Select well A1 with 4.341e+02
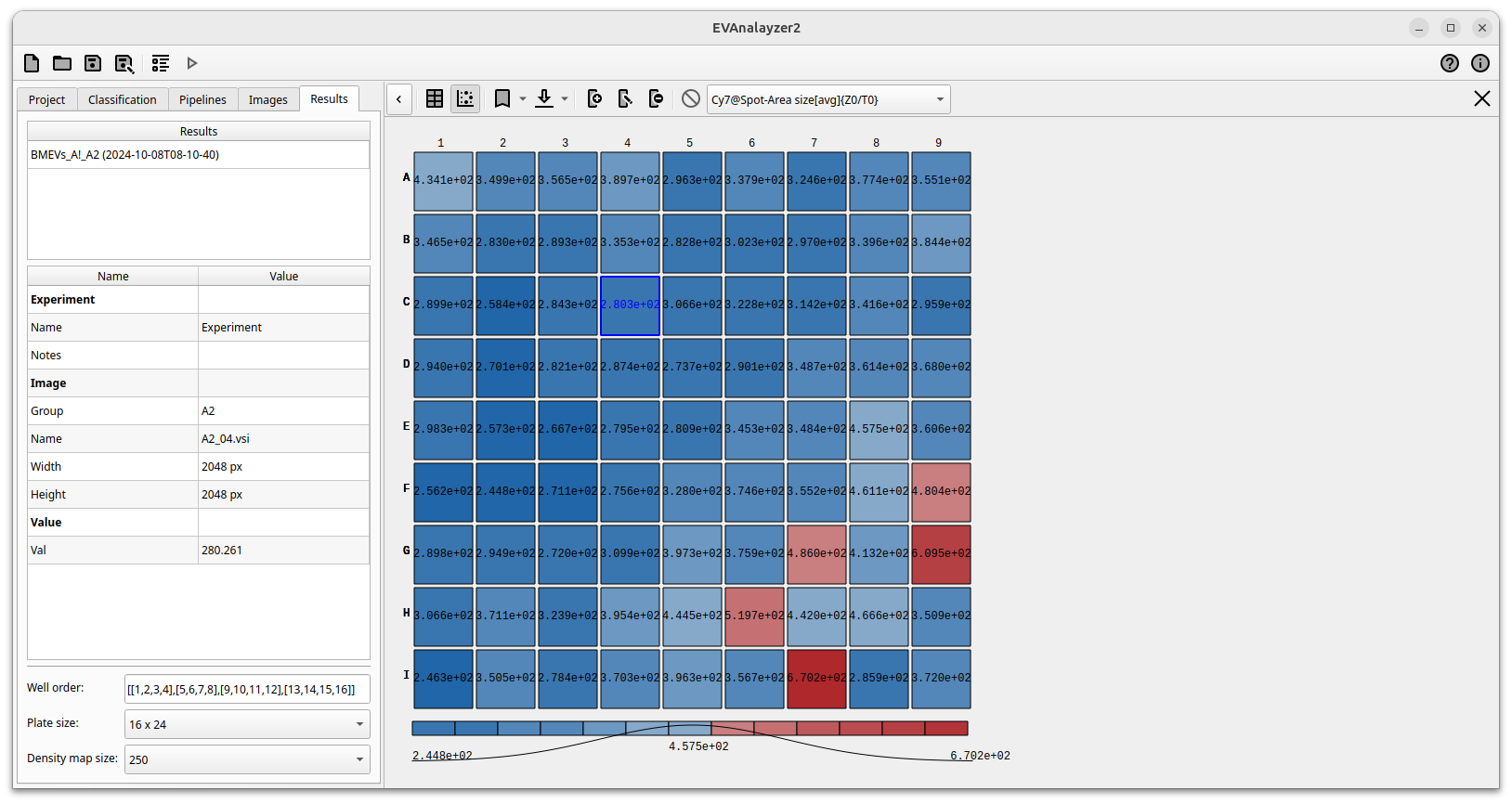The width and height of the screenshot is (1512, 804). click(443, 181)
